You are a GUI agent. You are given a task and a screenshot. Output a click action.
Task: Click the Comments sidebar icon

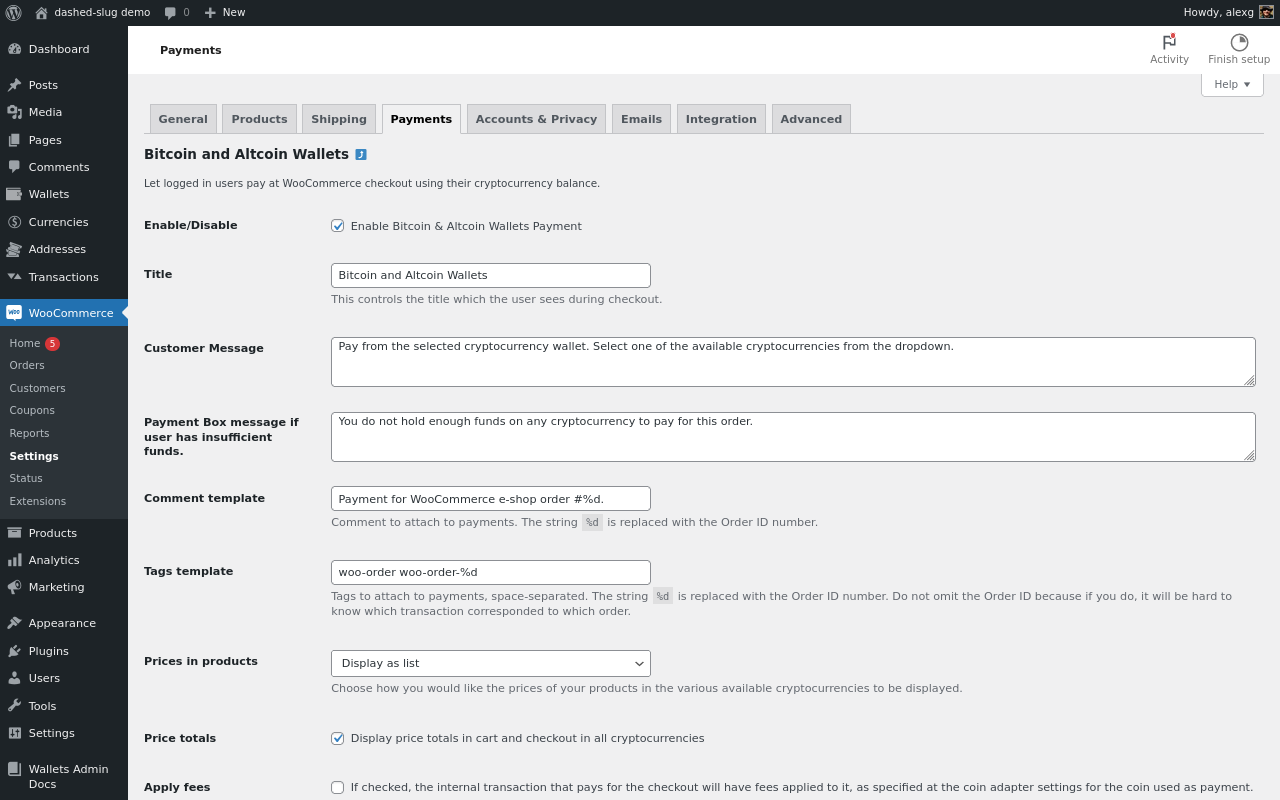click(14, 167)
